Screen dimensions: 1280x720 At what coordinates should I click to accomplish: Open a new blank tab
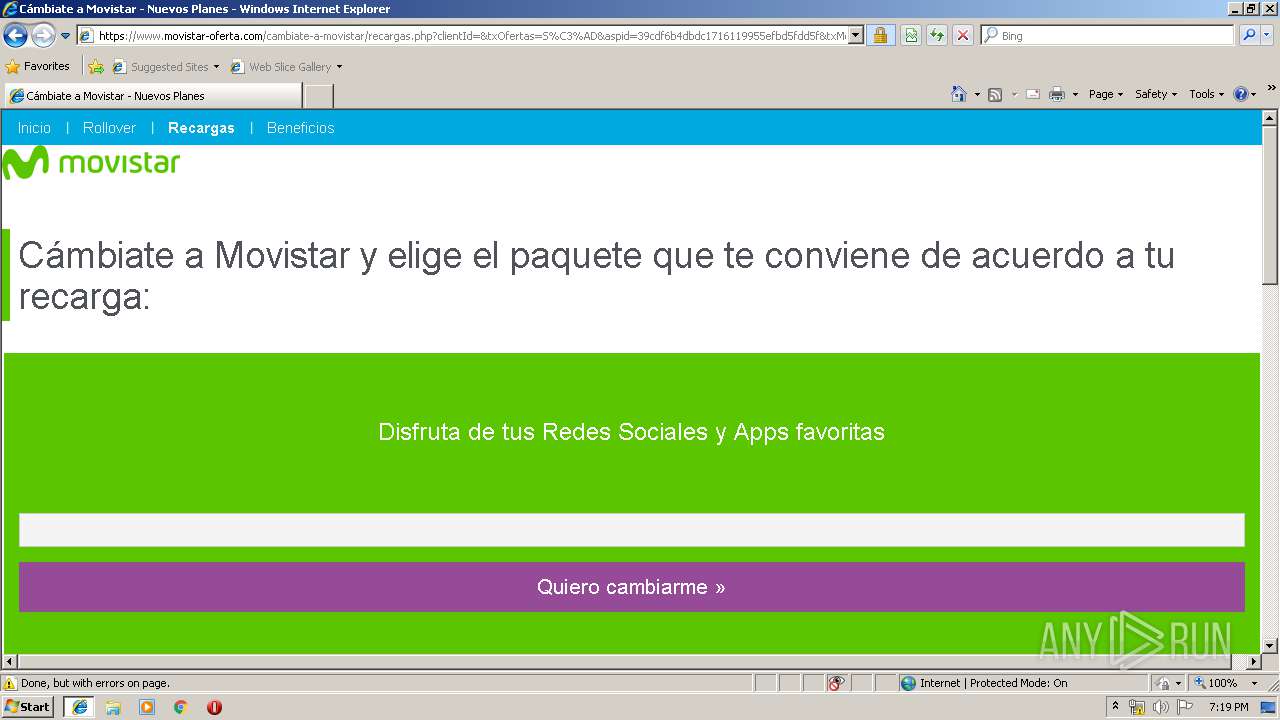(x=318, y=96)
